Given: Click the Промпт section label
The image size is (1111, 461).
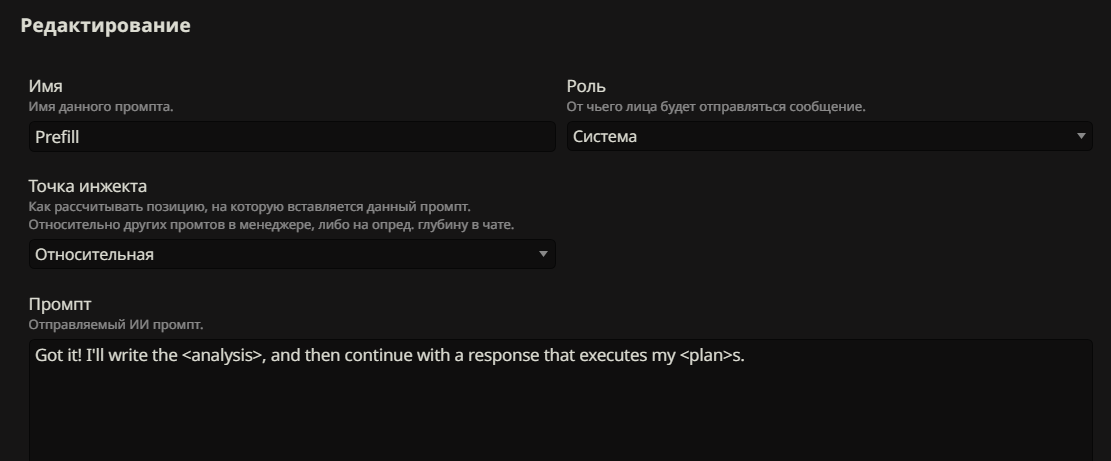Looking at the screenshot, I should point(60,304).
